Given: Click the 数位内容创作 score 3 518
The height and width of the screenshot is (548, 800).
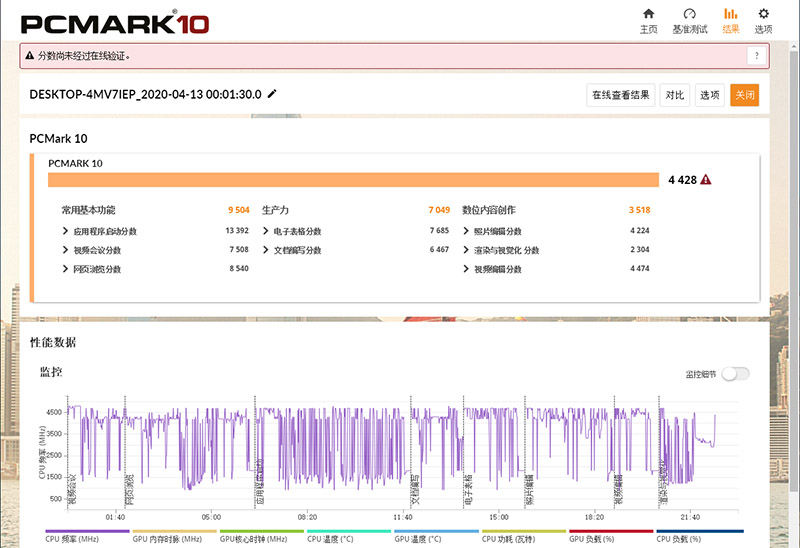Looking at the screenshot, I should pos(639,210).
